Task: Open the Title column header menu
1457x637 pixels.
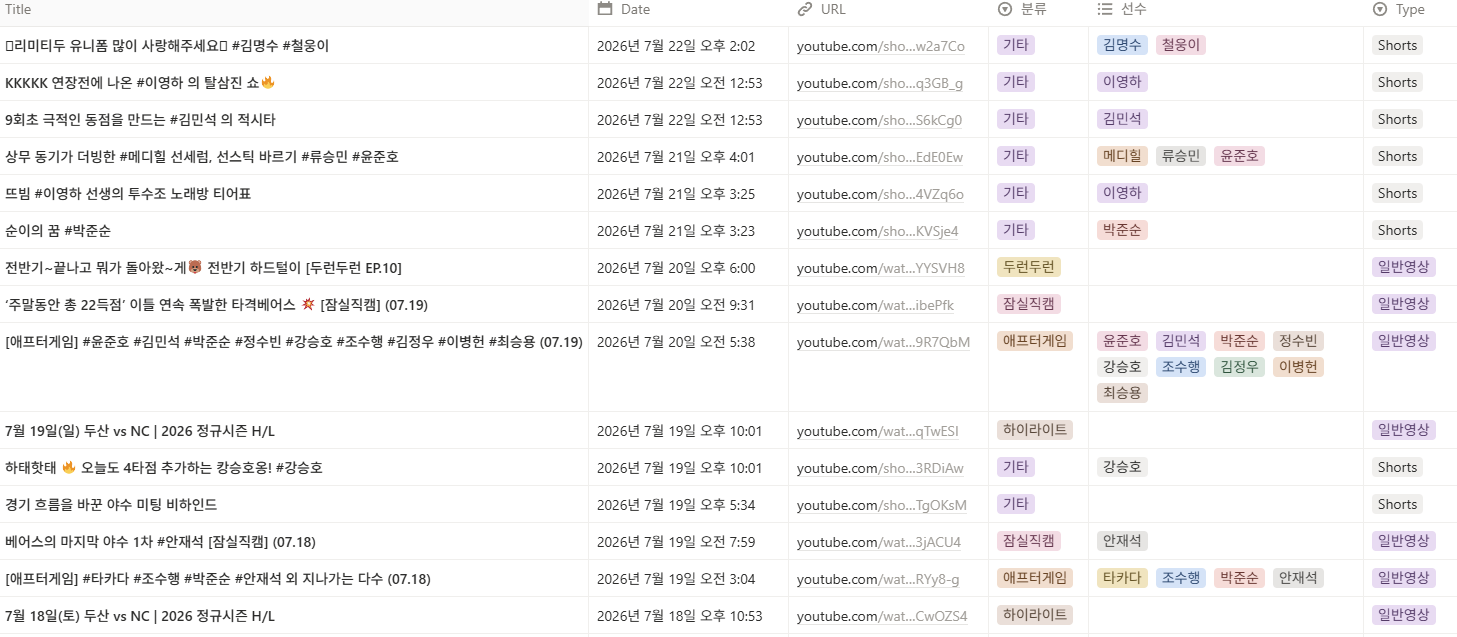Action: point(18,9)
